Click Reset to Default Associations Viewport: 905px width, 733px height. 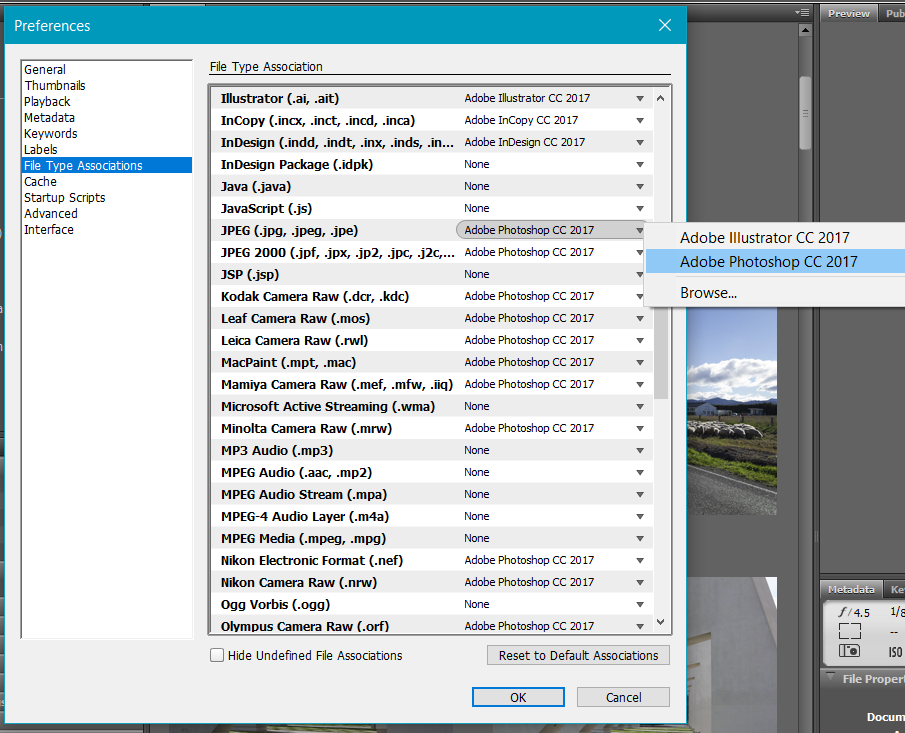578,655
